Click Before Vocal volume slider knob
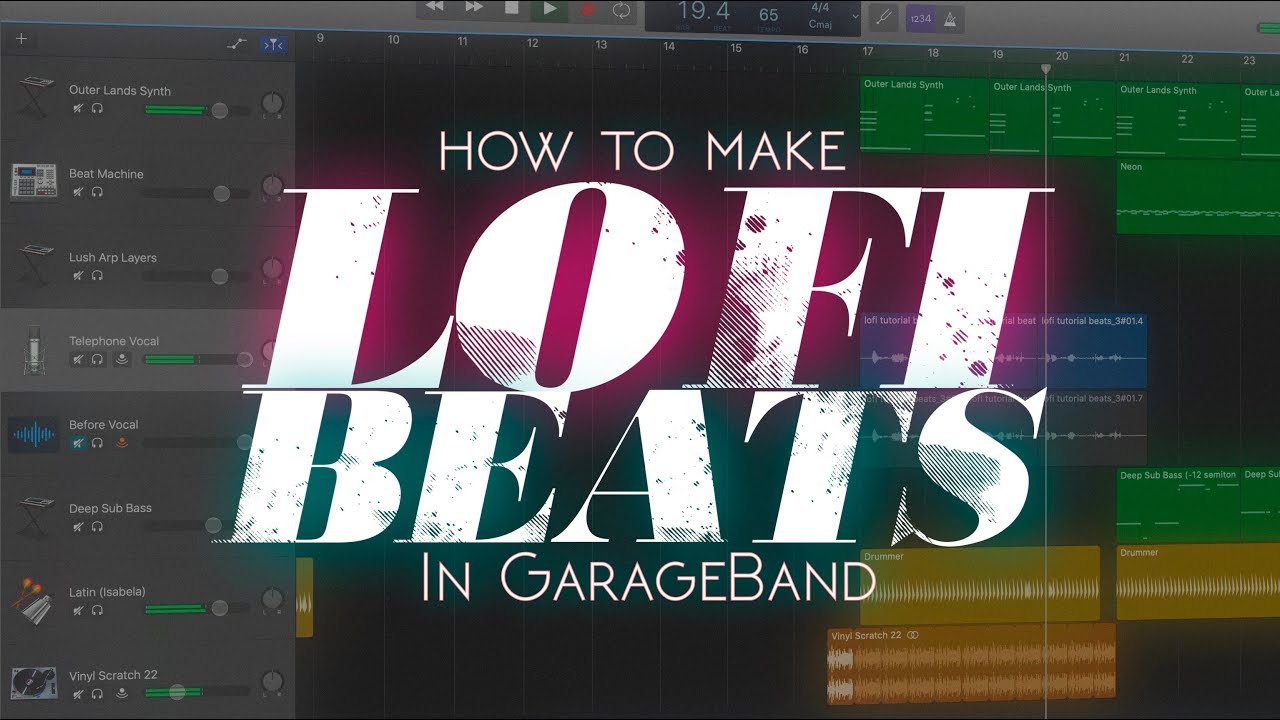The height and width of the screenshot is (720, 1280). pos(244,442)
